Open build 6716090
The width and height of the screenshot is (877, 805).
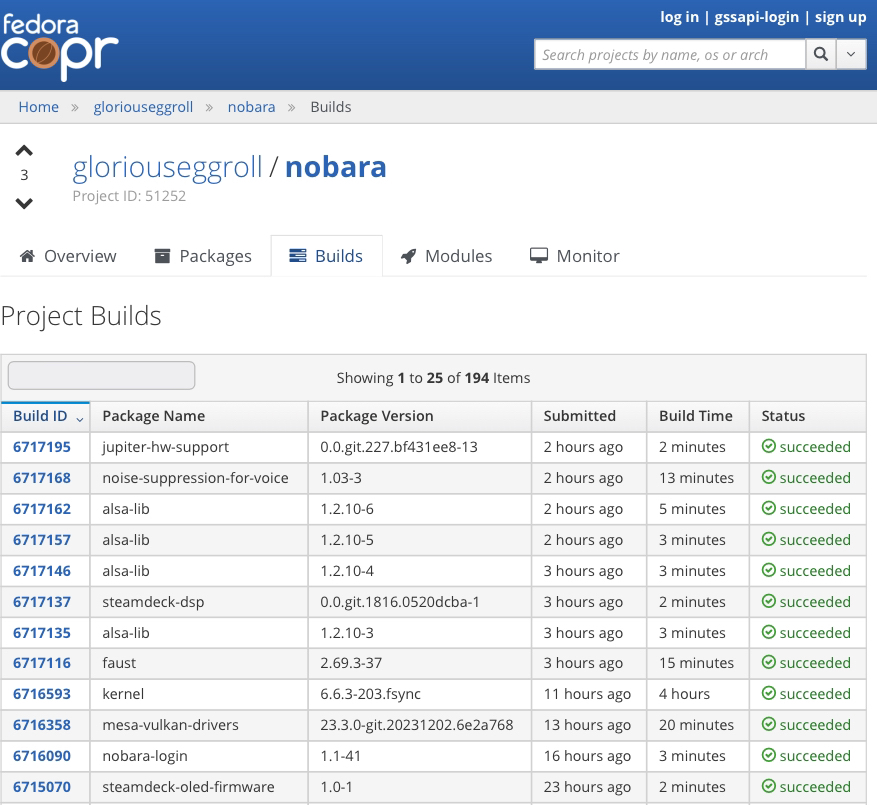click(x=42, y=756)
